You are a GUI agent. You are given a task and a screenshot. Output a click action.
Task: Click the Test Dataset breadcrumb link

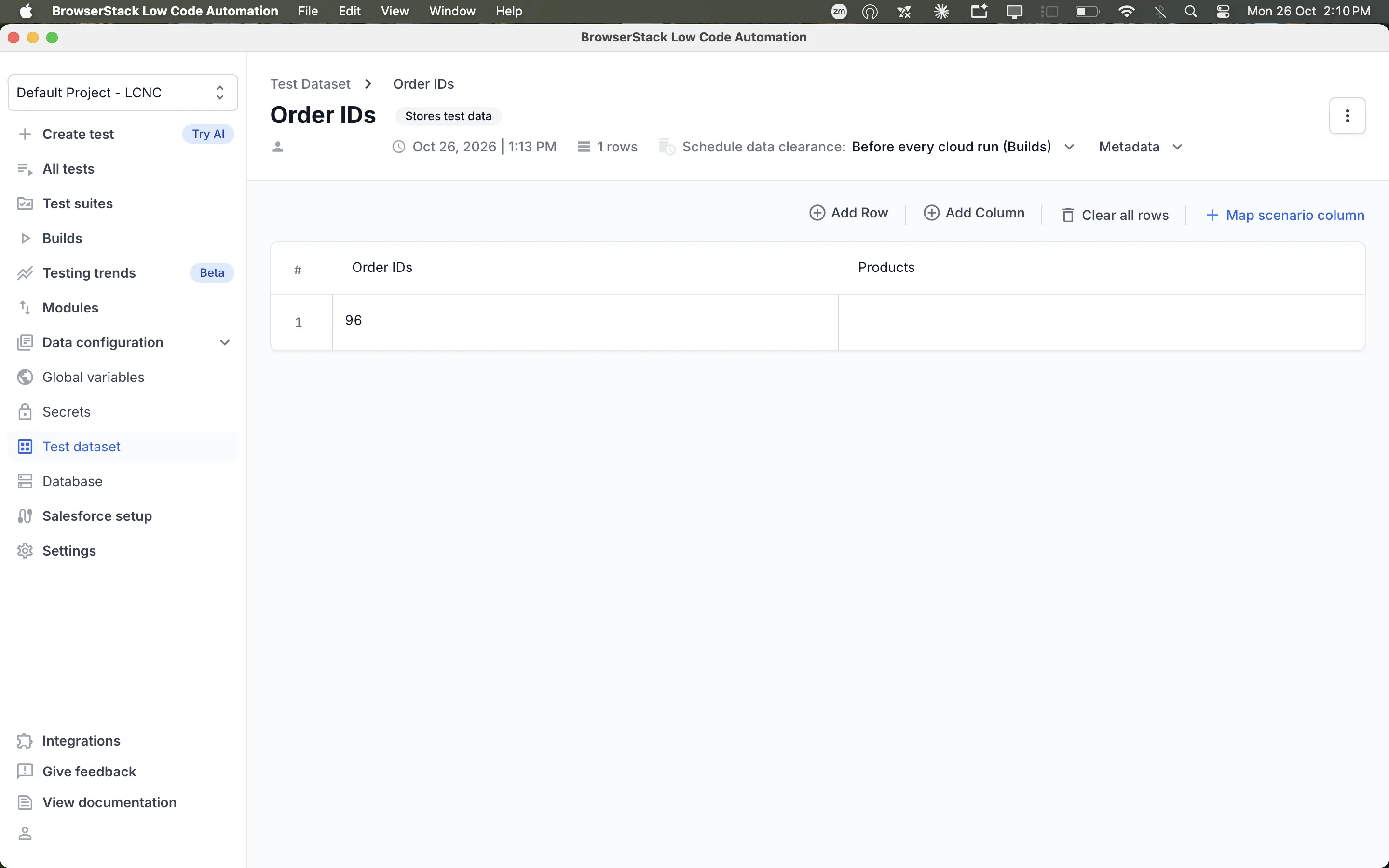[310, 84]
